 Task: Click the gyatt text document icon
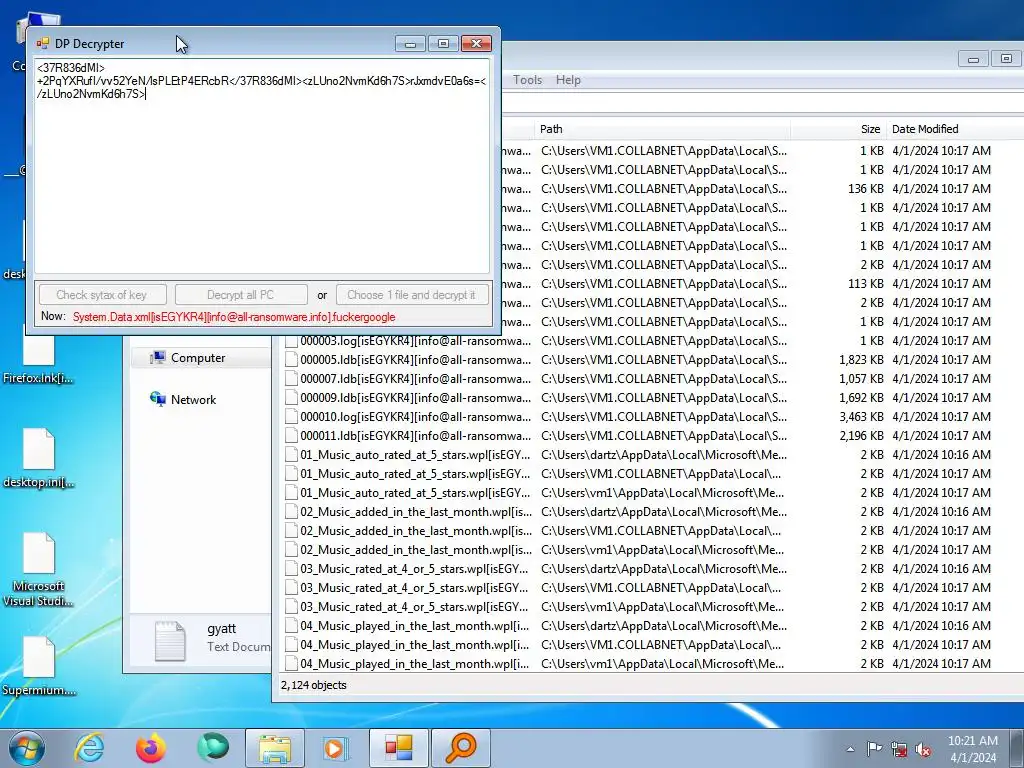[170, 641]
